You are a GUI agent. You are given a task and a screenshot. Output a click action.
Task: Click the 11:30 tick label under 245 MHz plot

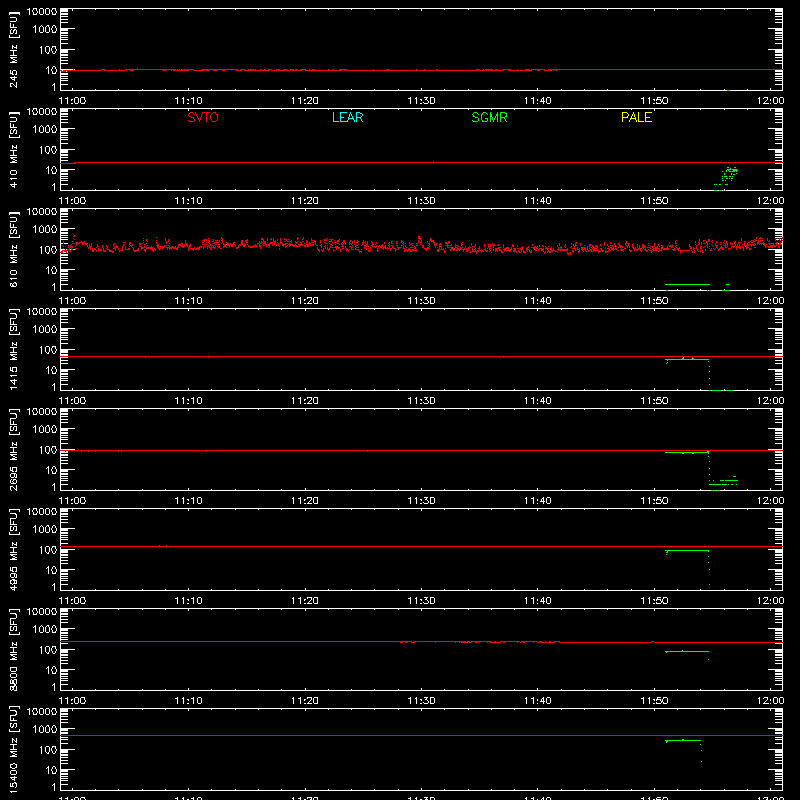click(421, 101)
